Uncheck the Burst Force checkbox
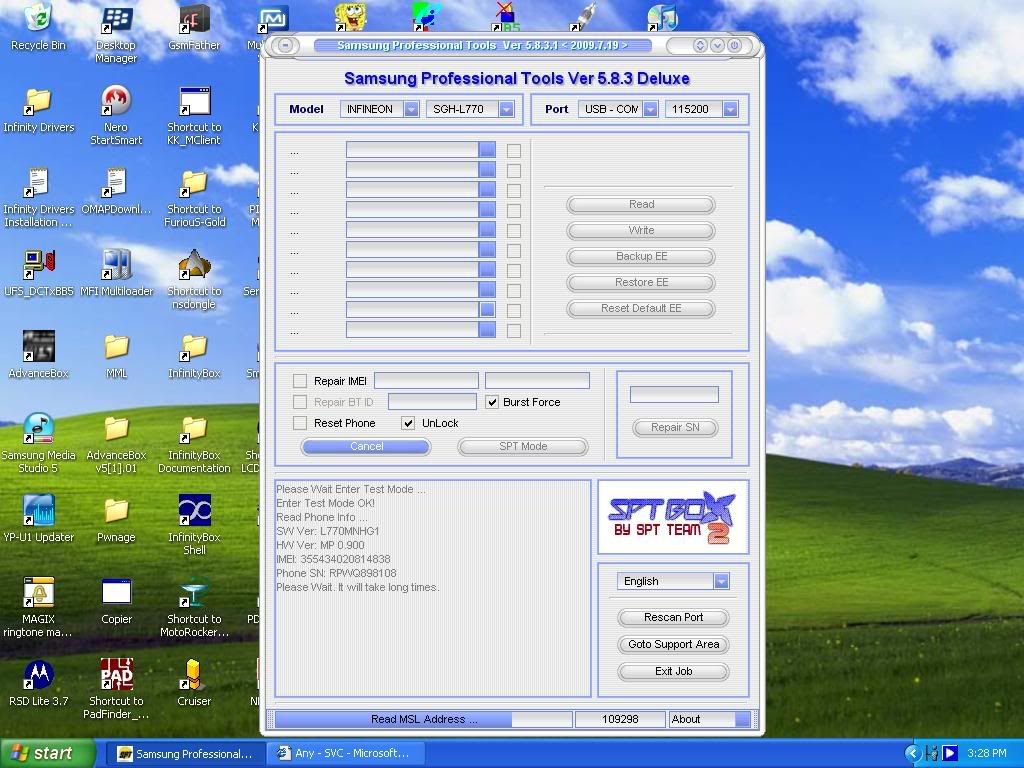The width and height of the screenshot is (1024, 768). click(492, 402)
